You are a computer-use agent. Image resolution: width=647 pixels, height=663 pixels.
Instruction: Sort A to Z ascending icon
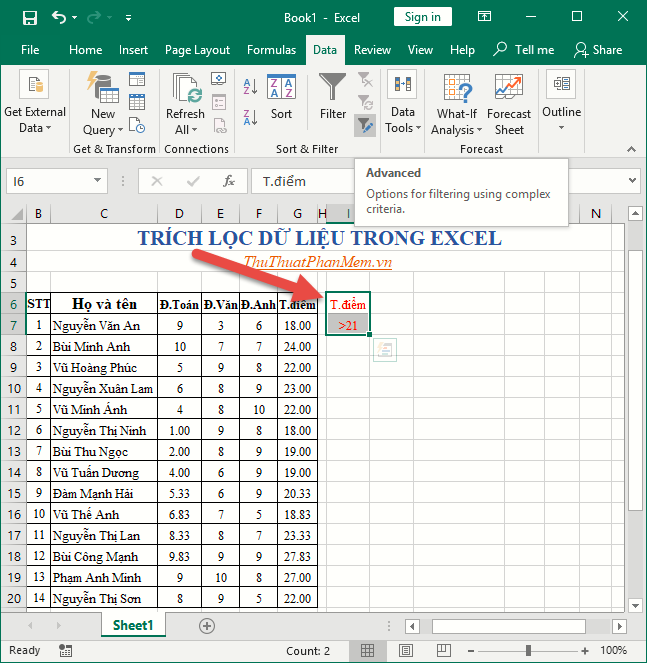[x=250, y=86]
